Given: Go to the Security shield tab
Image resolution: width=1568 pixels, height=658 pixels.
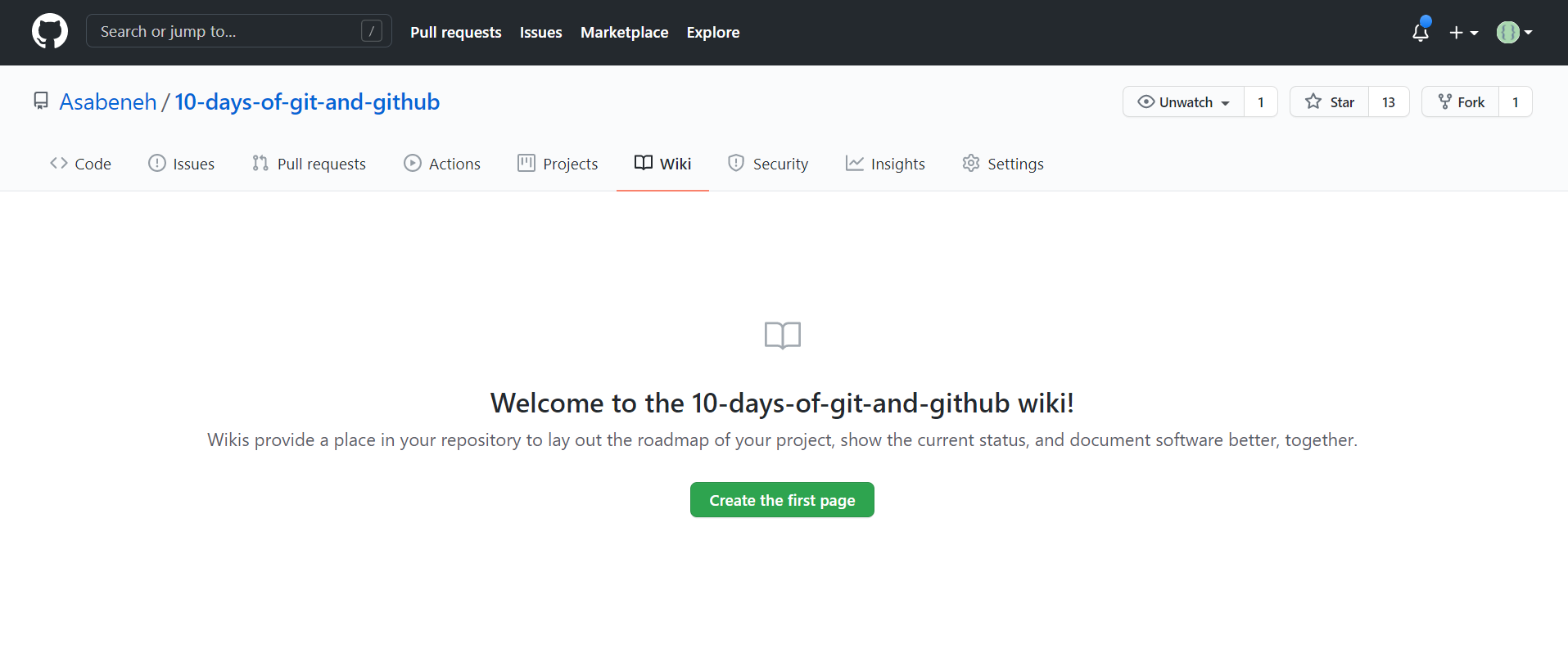Looking at the screenshot, I should [768, 164].
